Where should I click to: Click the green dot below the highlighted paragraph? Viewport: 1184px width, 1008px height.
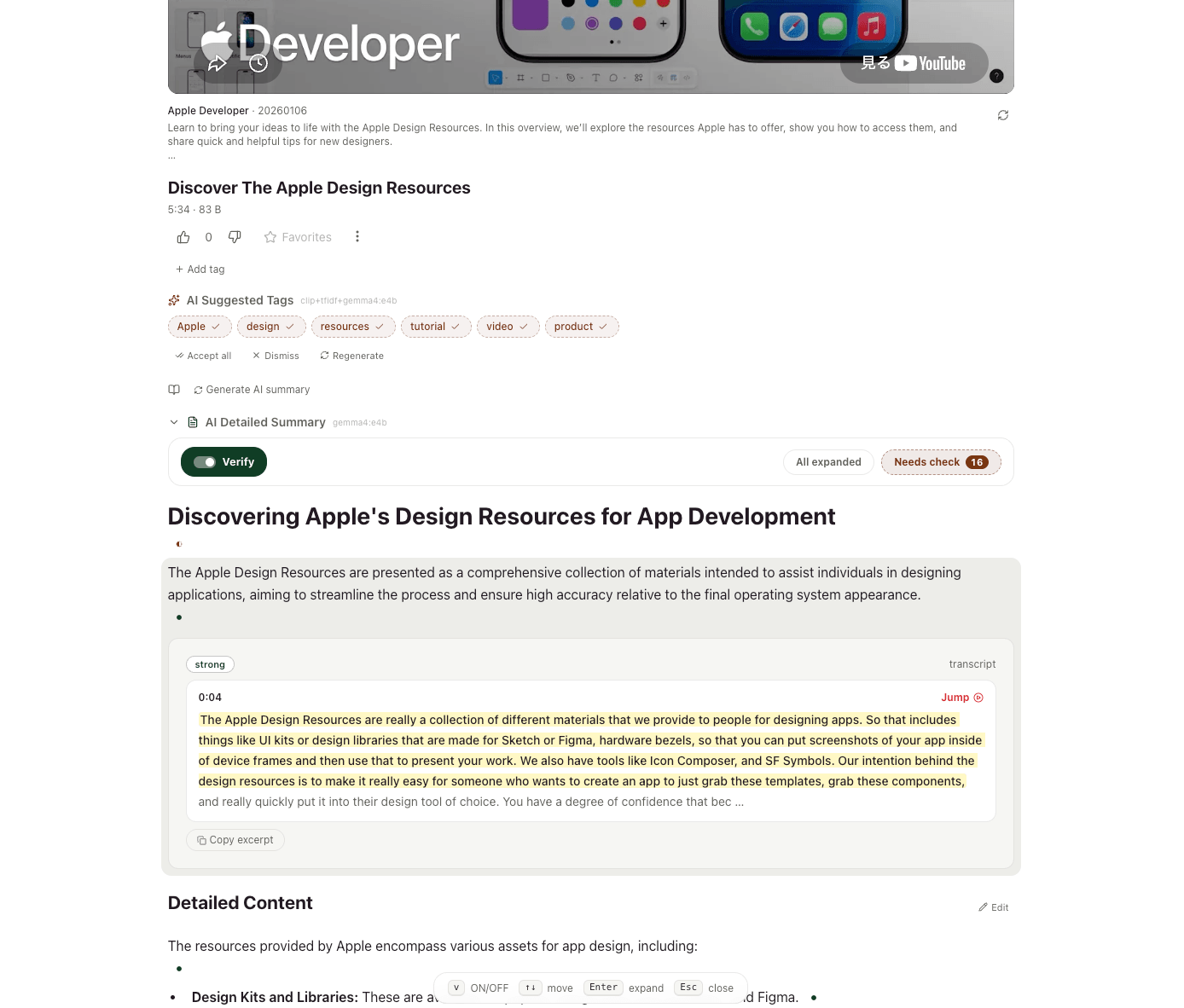(179, 617)
